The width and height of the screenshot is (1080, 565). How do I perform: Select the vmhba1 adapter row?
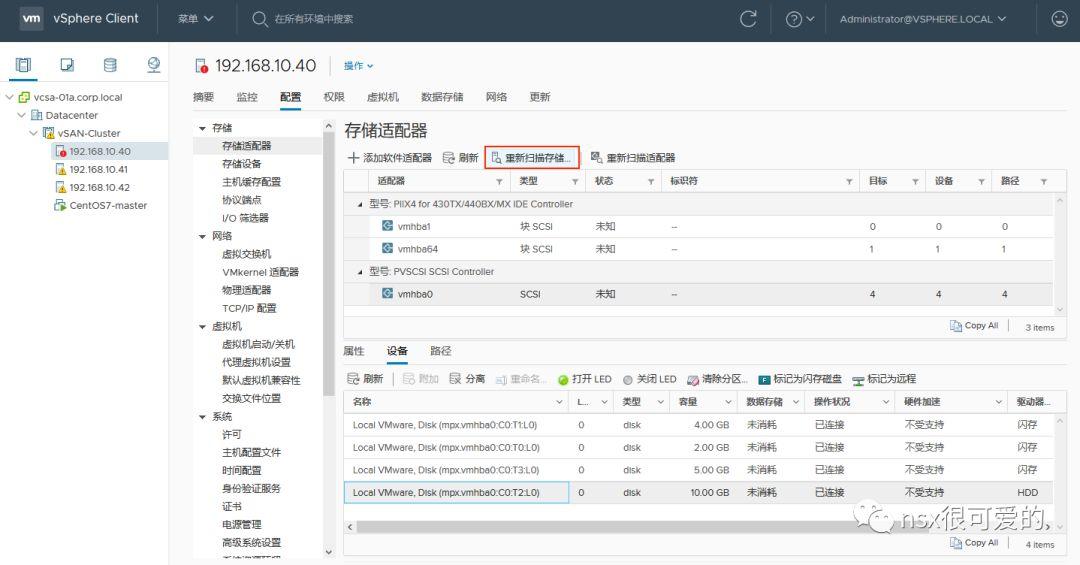698,227
